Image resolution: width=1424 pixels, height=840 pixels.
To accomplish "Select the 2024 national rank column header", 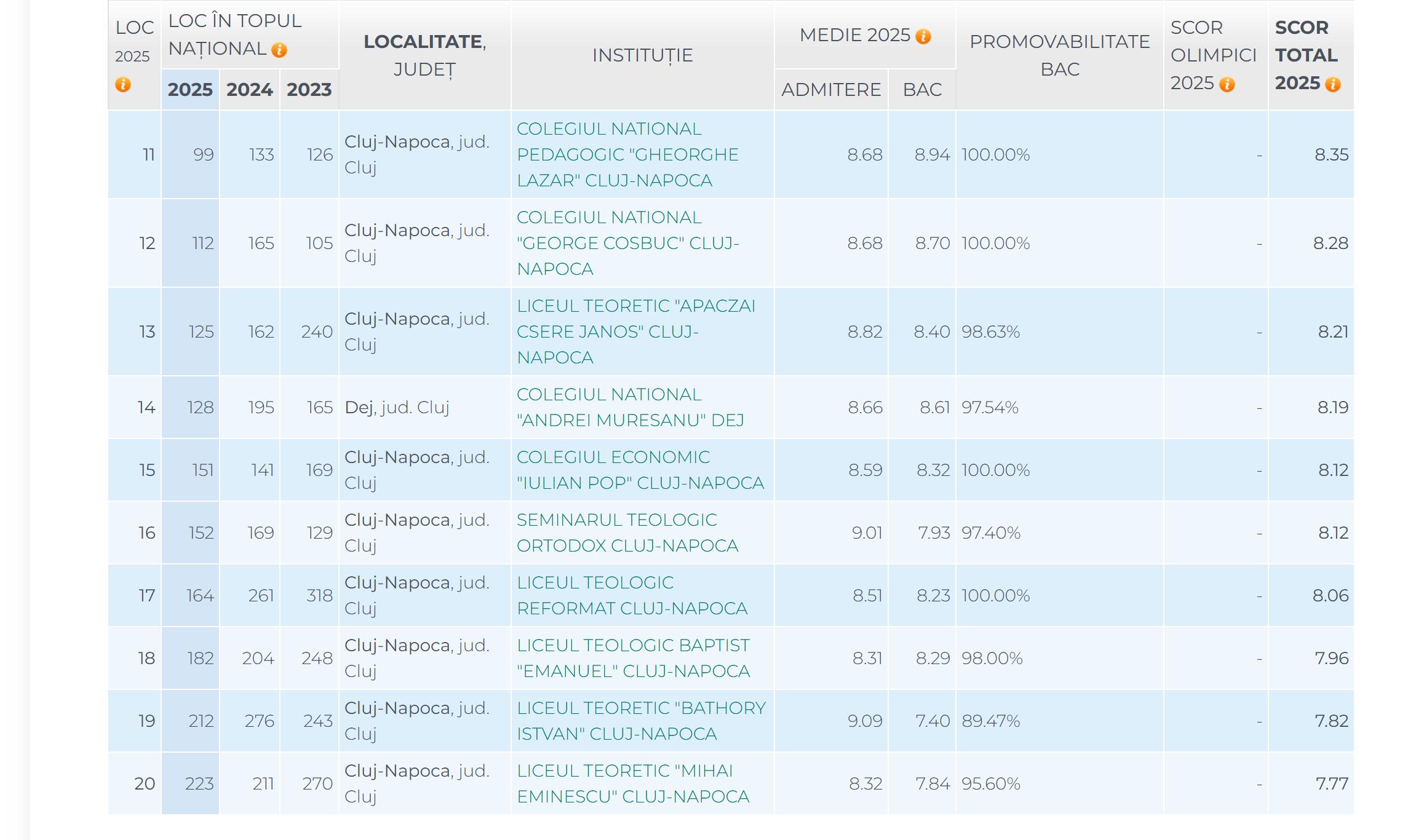I will 249,90.
